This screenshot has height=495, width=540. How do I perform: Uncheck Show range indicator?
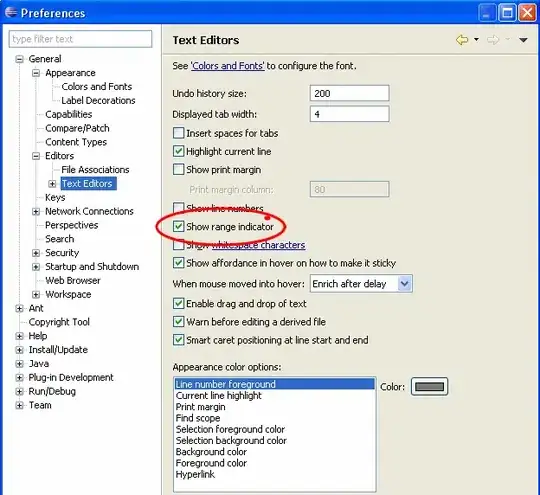point(178,226)
